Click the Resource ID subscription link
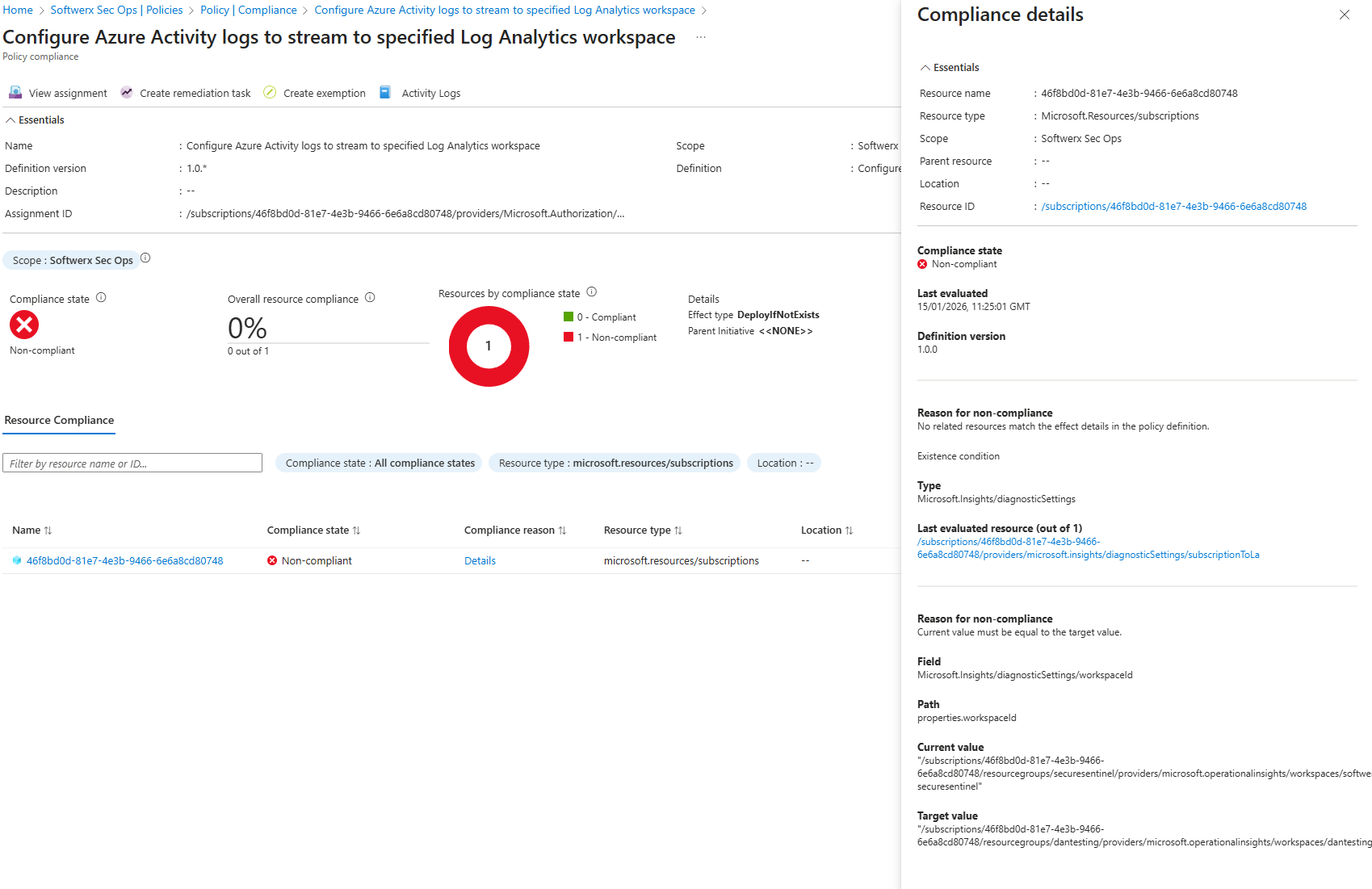The height and width of the screenshot is (889, 1372). coord(1173,207)
